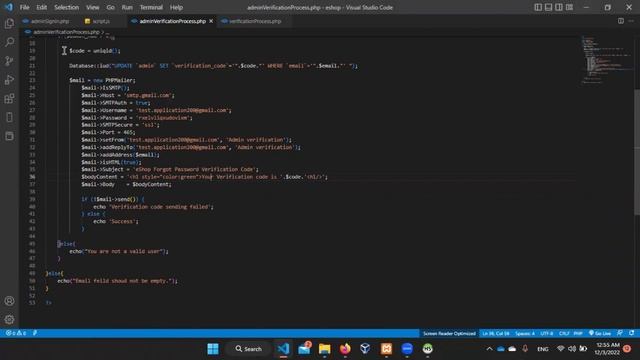The width and height of the screenshot is (640, 360).
Task: Open VirtualBox icon in taskbar
Action: click(365, 349)
